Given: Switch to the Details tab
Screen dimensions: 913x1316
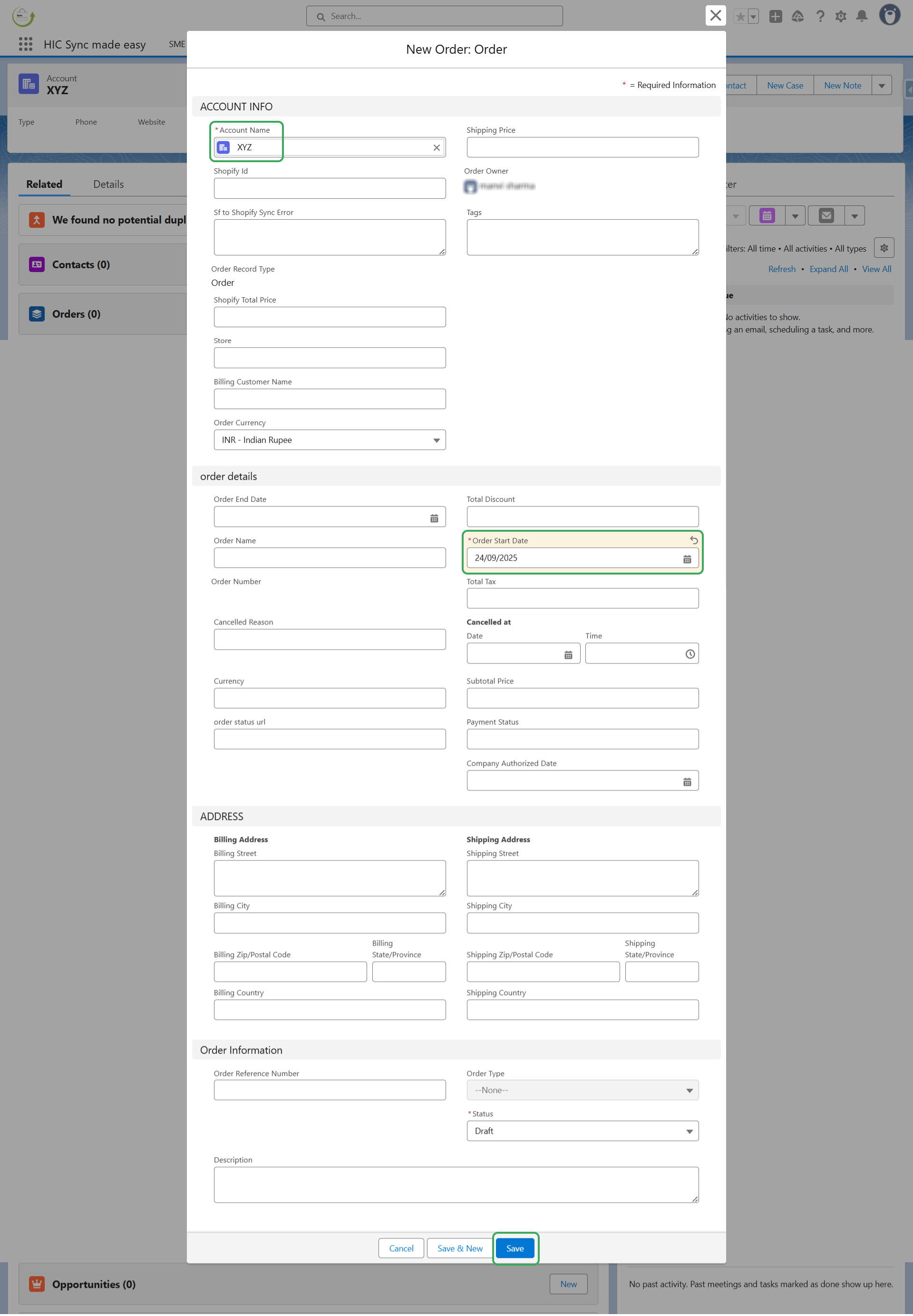Looking at the screenshot, I should [108, 184].
